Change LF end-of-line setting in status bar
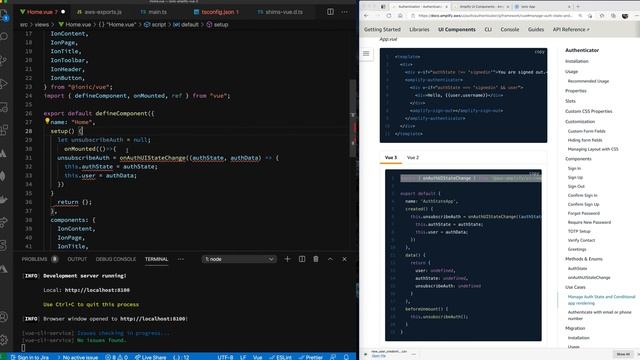The image size is (640, 360). click(x=243, y=357)
